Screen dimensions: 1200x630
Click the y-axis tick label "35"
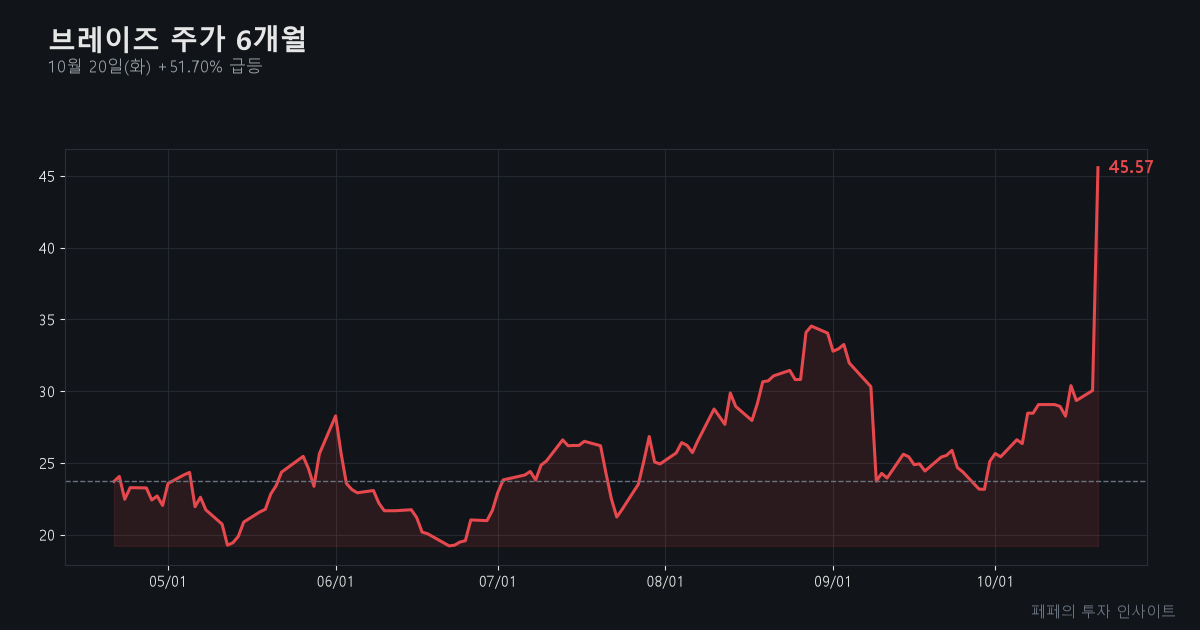[x=48, y=320]
